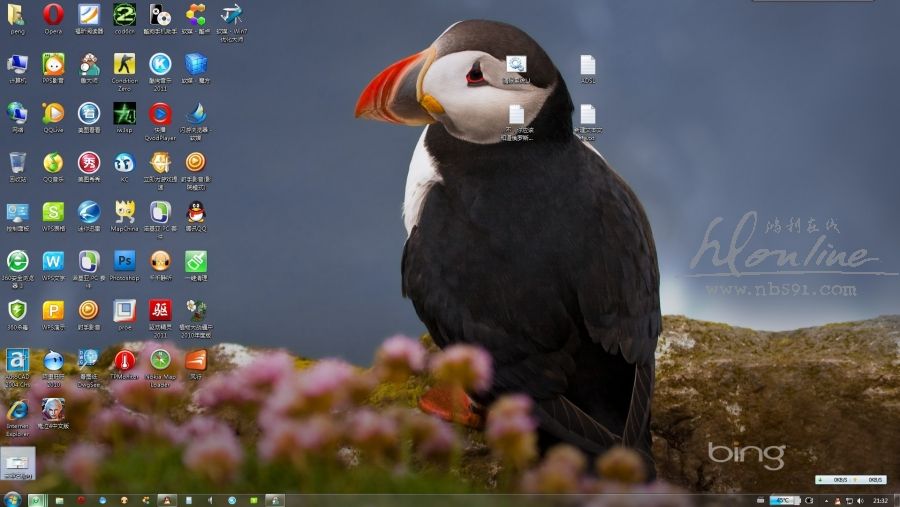Select the TPMonitor thermometer icon
This screenshot has height=507, width=900.
coord(124,360)
